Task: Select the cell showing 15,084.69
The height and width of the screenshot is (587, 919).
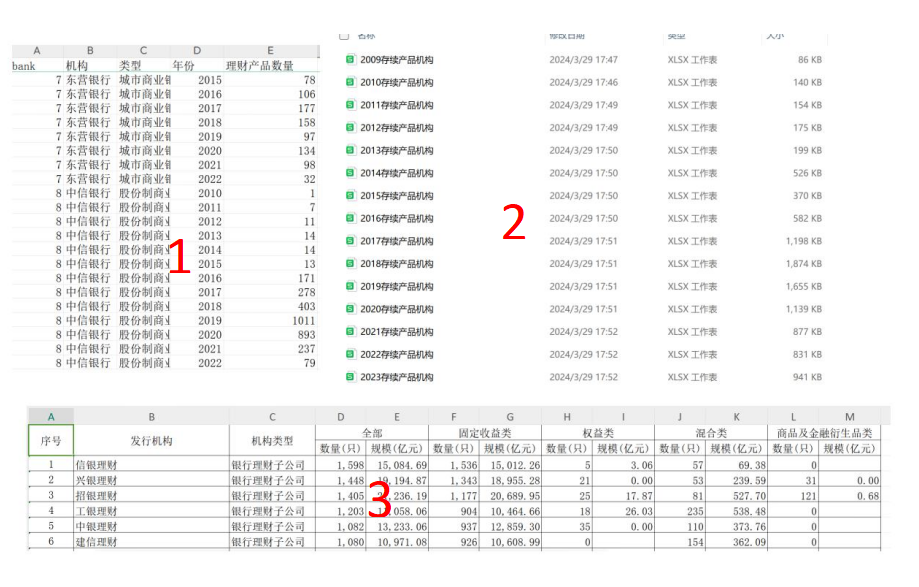Action: point(397,465)
